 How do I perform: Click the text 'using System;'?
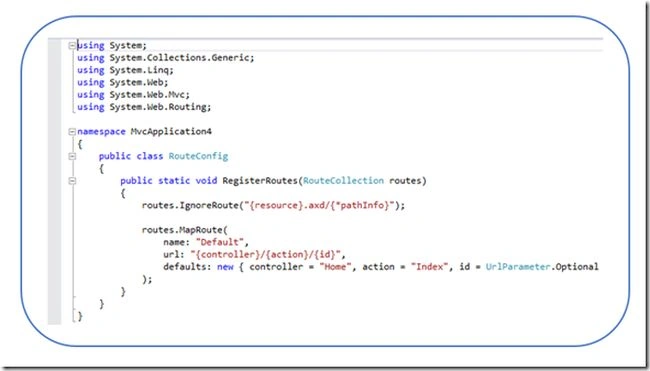point(112,45)
